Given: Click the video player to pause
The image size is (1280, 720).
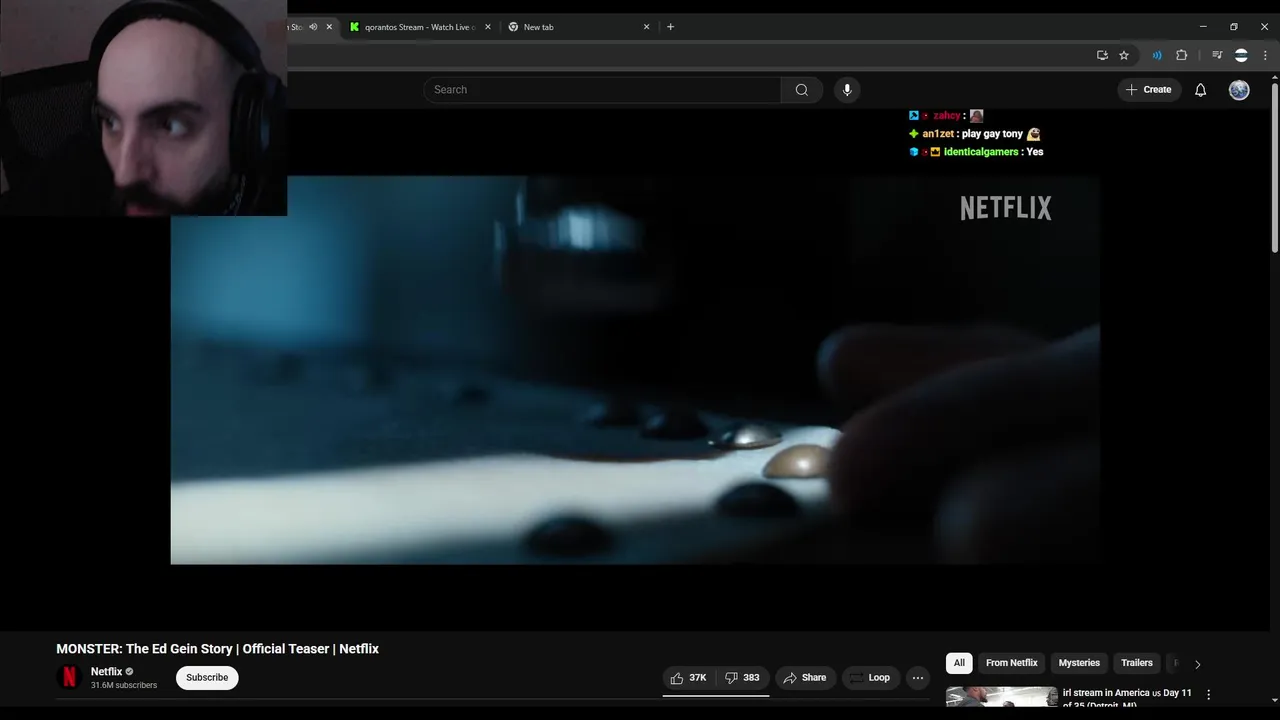Looking at the screenshot, I should (x=635, y=370).
